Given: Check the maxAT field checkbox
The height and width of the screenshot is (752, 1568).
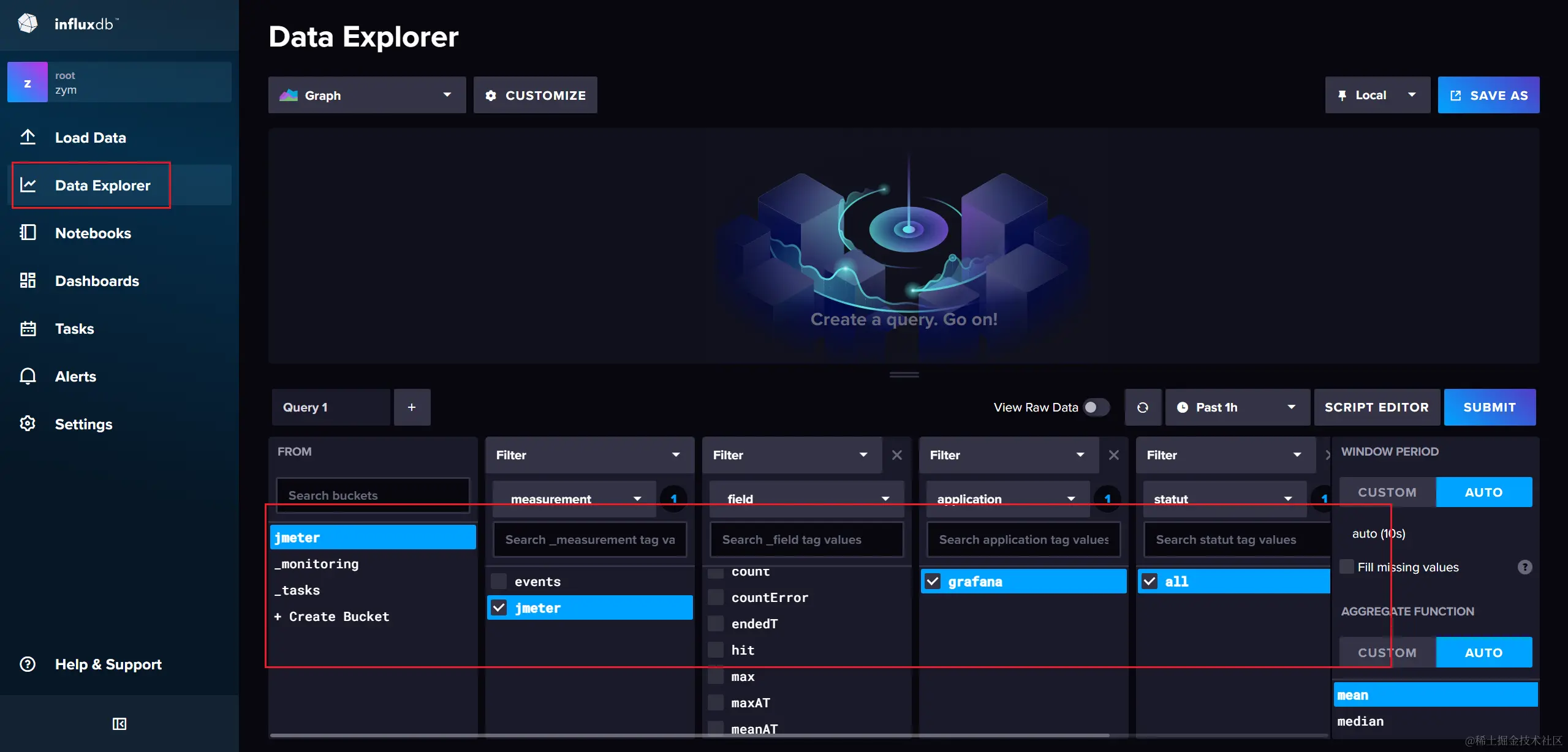Looking at the screenshot, I should click(x=716, y=702).
